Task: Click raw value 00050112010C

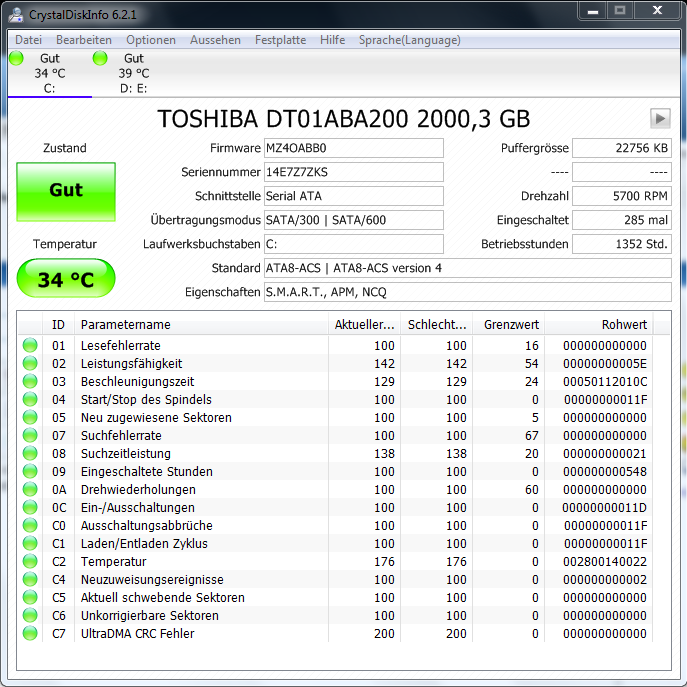Action: (x=605, y=382)
